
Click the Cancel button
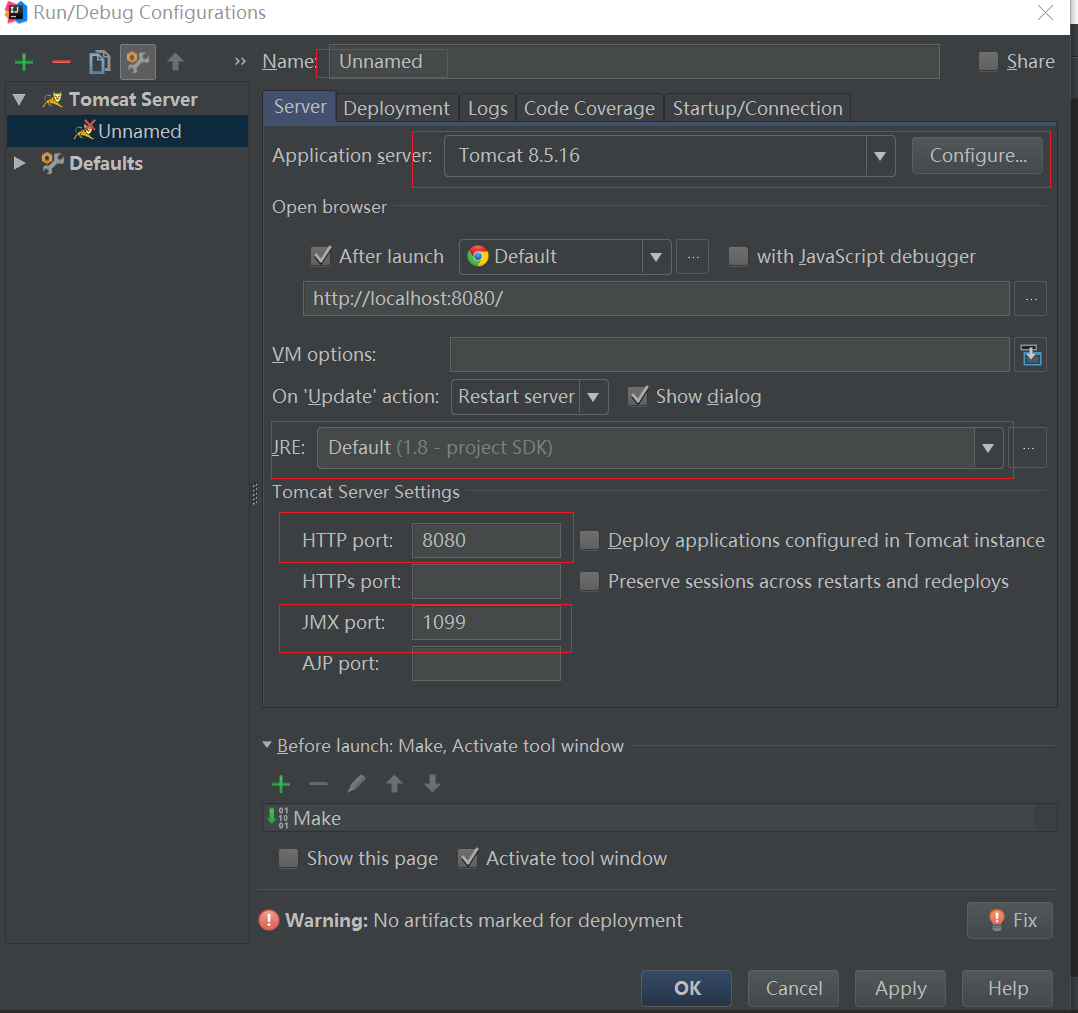coord(793,988)
